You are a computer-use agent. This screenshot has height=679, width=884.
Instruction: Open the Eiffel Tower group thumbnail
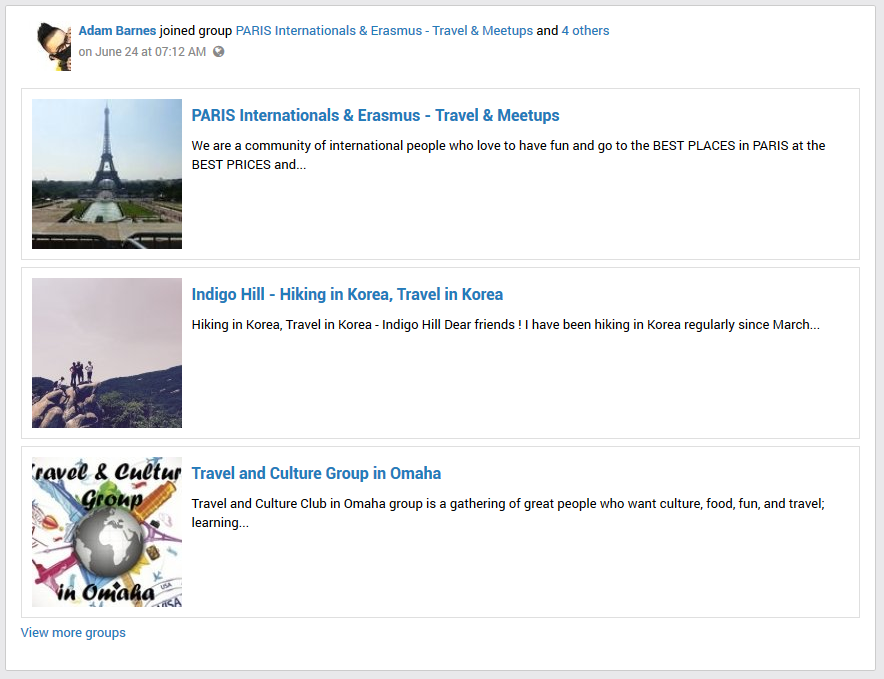107,174
